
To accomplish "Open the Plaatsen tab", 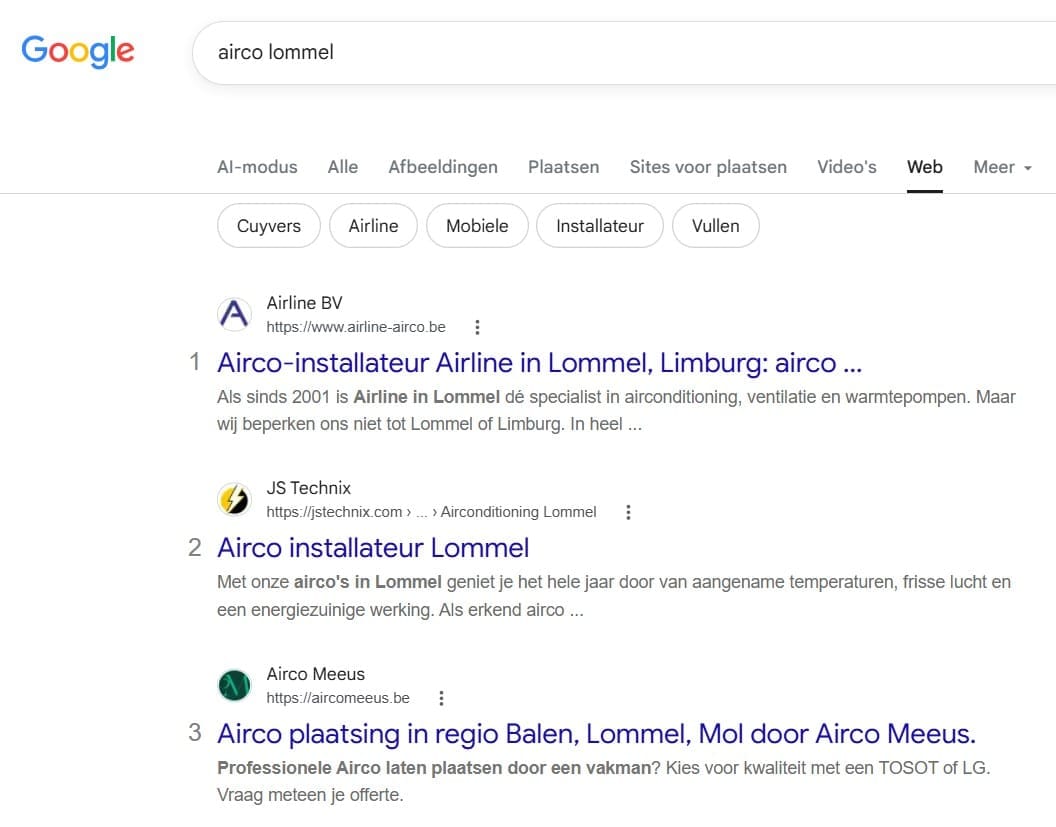I will 564,167.
